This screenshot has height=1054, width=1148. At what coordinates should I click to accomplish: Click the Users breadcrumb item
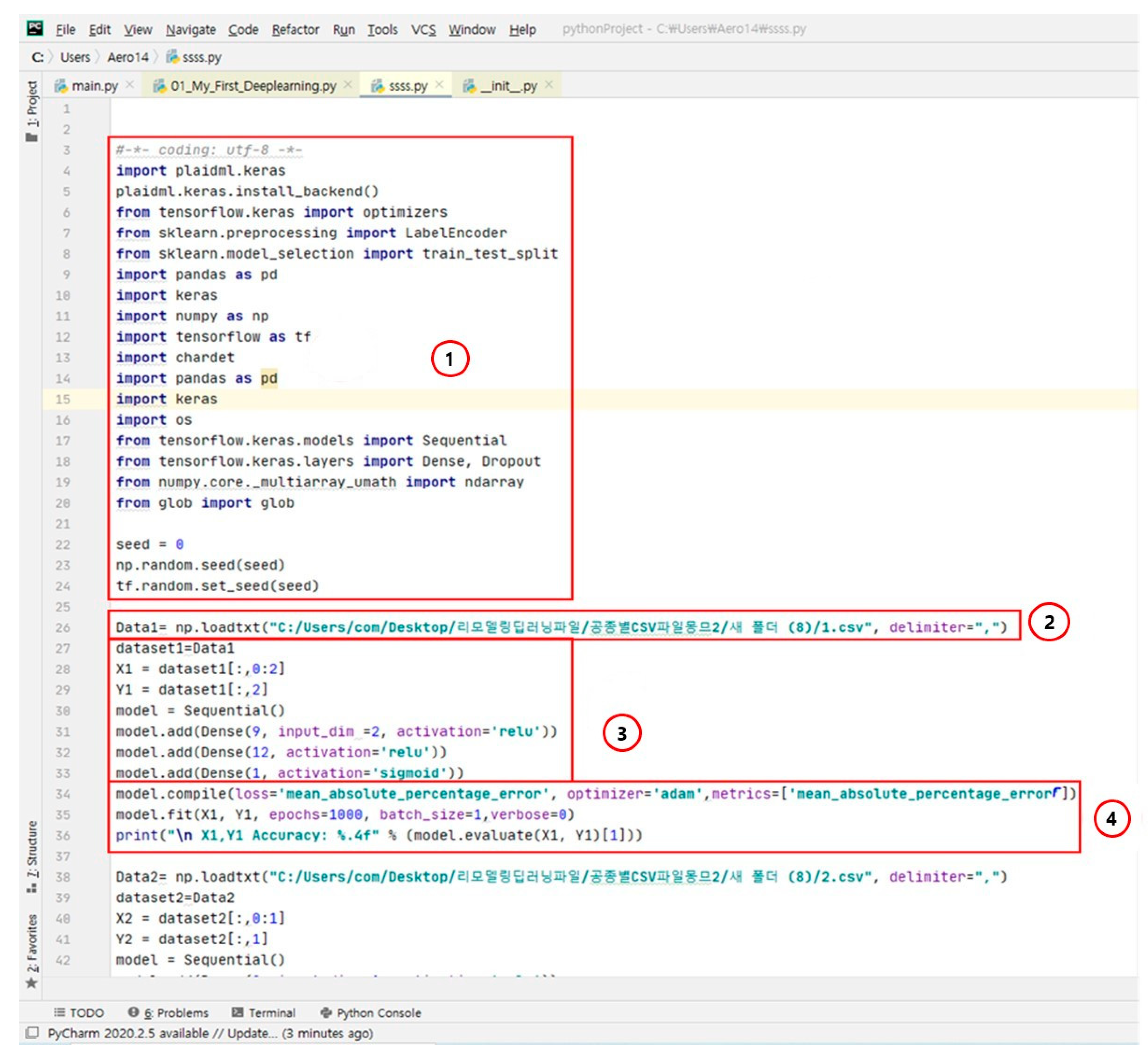pyautogui.click(x=75, y=57)
